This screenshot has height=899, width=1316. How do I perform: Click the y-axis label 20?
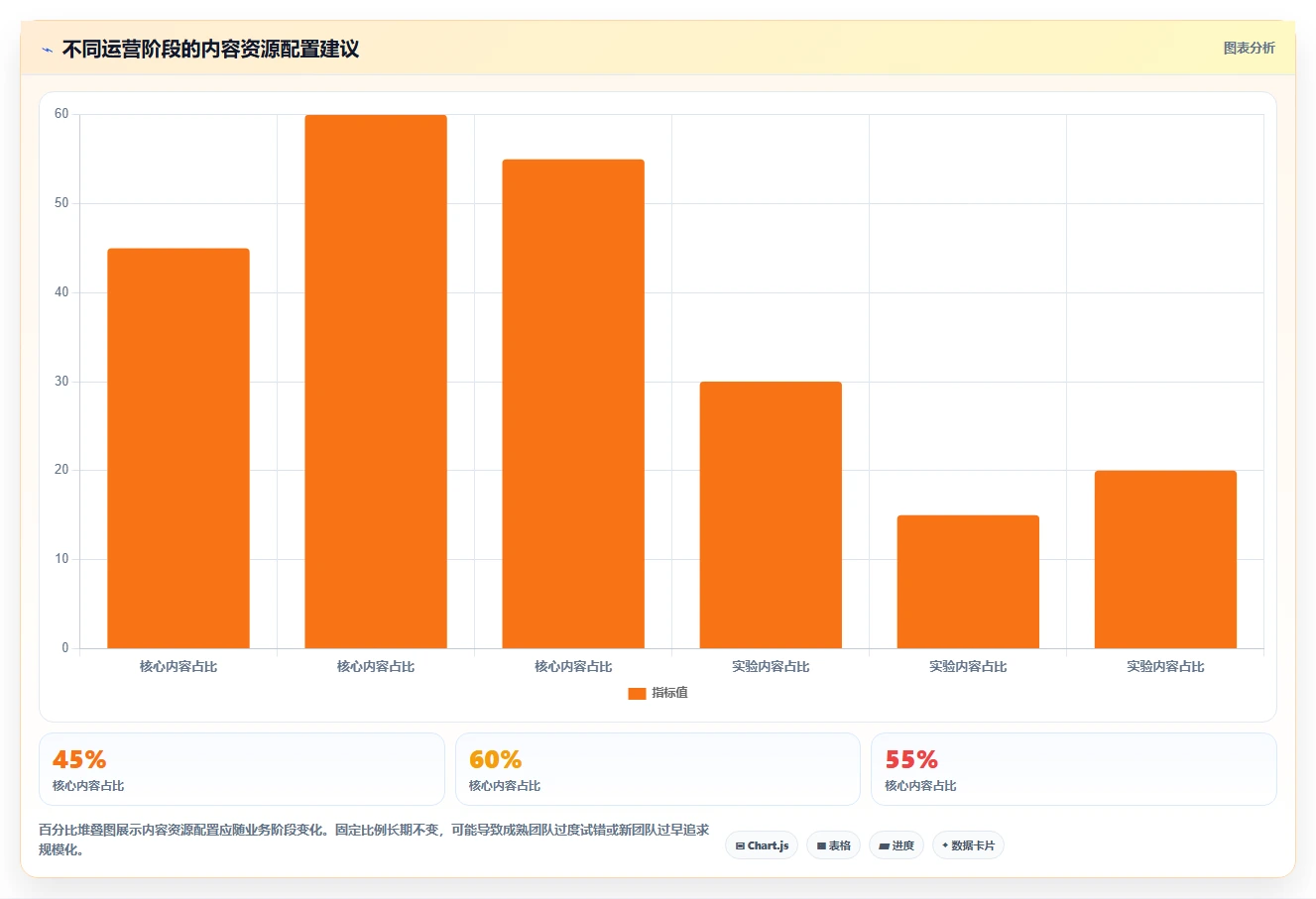click(x=61, y=470)
